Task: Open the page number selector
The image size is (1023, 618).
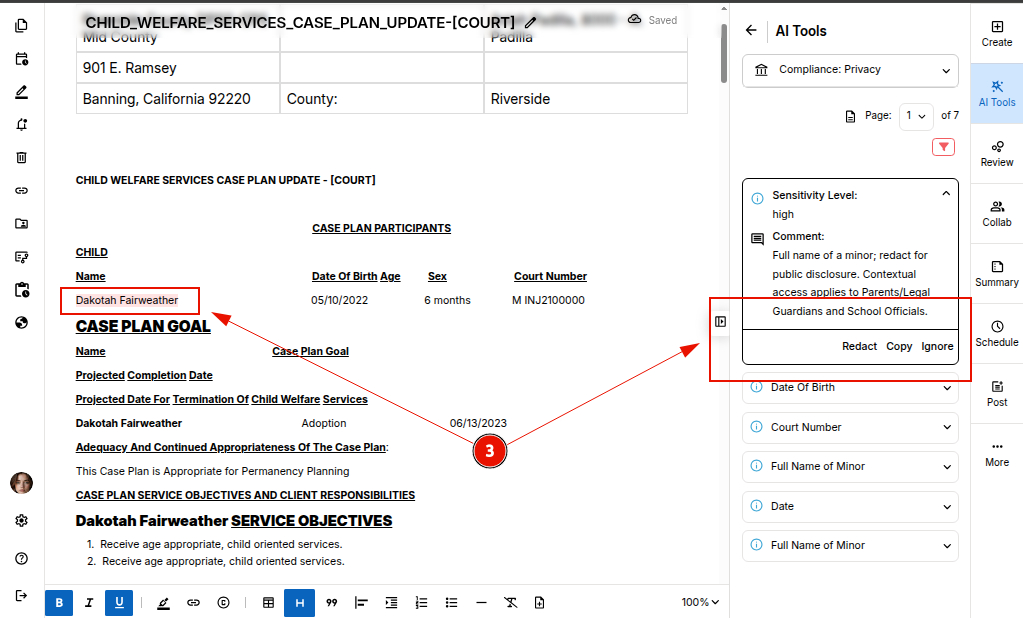Action: point(916,116)
